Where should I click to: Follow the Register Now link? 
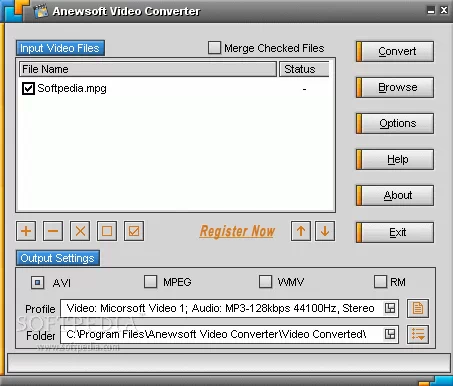tap(237, 231)
